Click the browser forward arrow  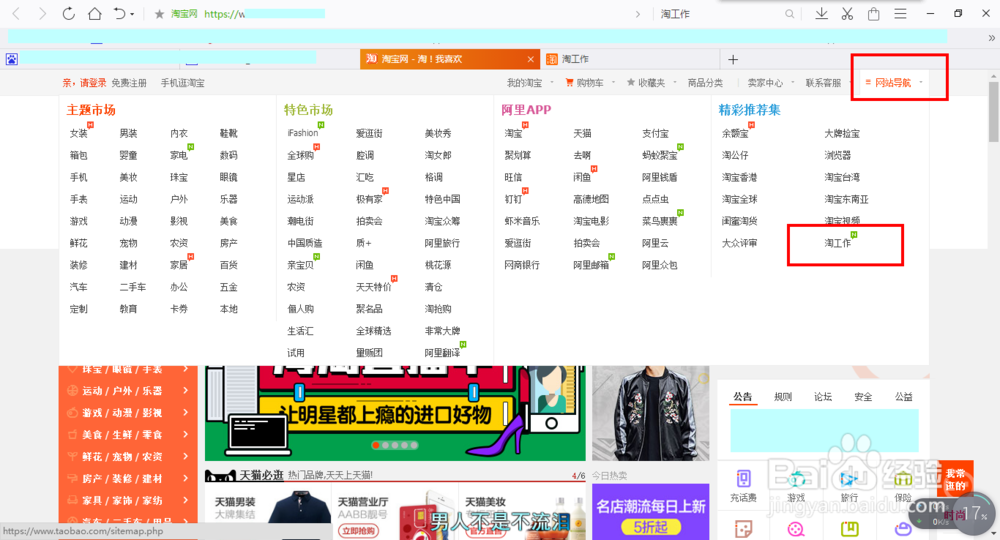tap(42, 13)
